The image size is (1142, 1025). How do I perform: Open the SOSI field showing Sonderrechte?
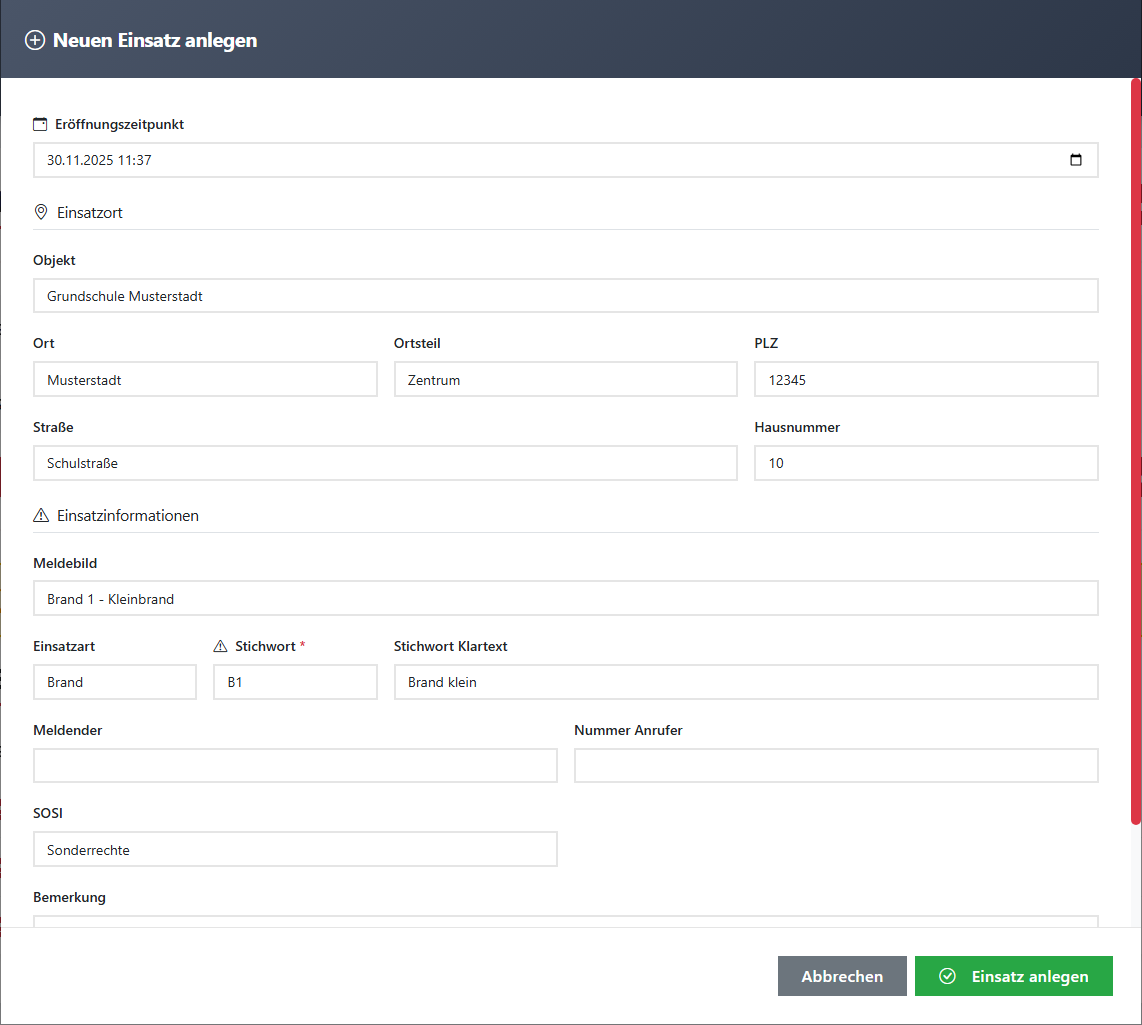point(295,850)
